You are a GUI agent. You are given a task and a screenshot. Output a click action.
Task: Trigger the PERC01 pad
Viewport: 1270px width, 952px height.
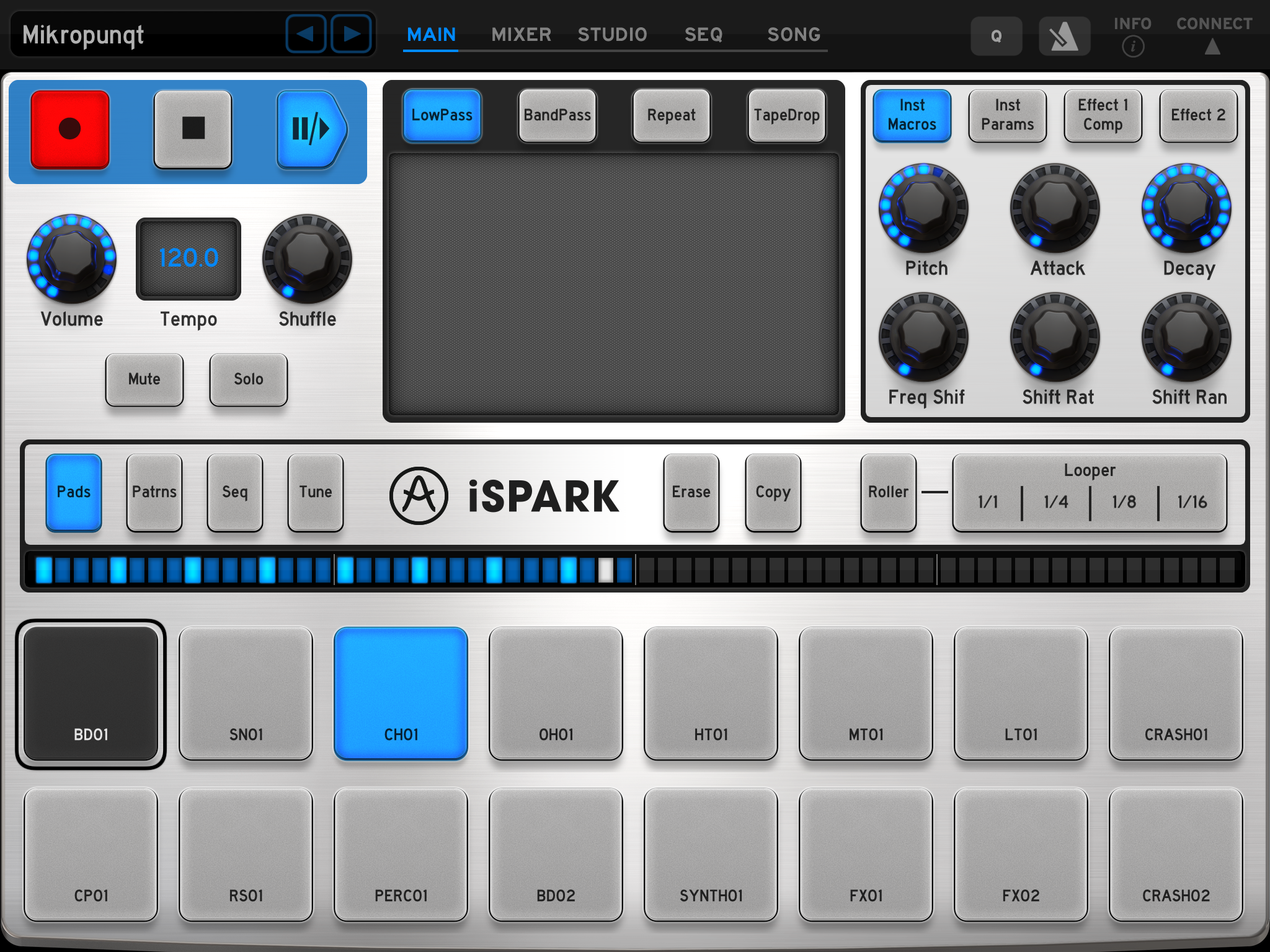tap(401, 855)
